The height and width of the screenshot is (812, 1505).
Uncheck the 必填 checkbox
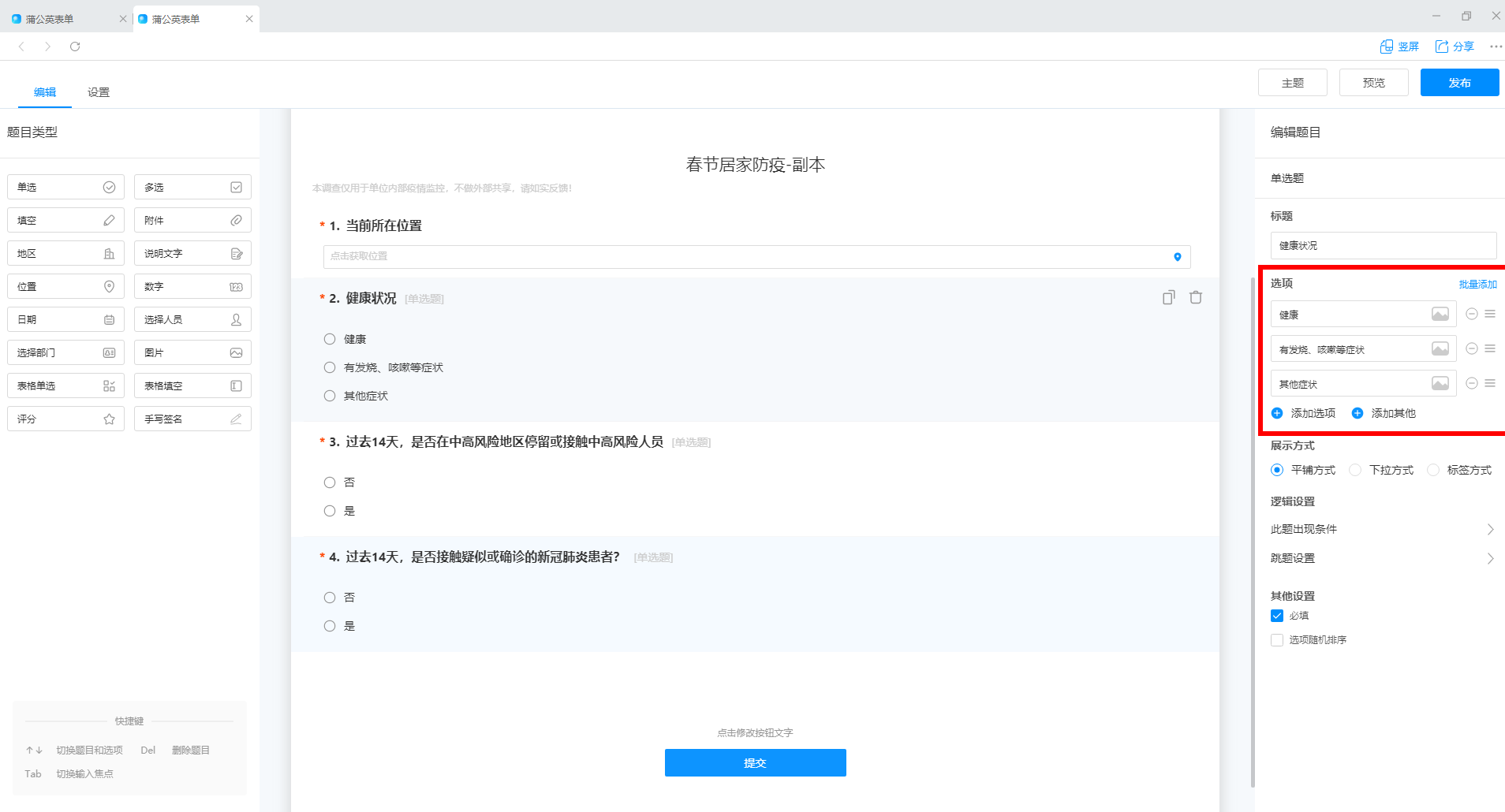[x=1277, y=616]
